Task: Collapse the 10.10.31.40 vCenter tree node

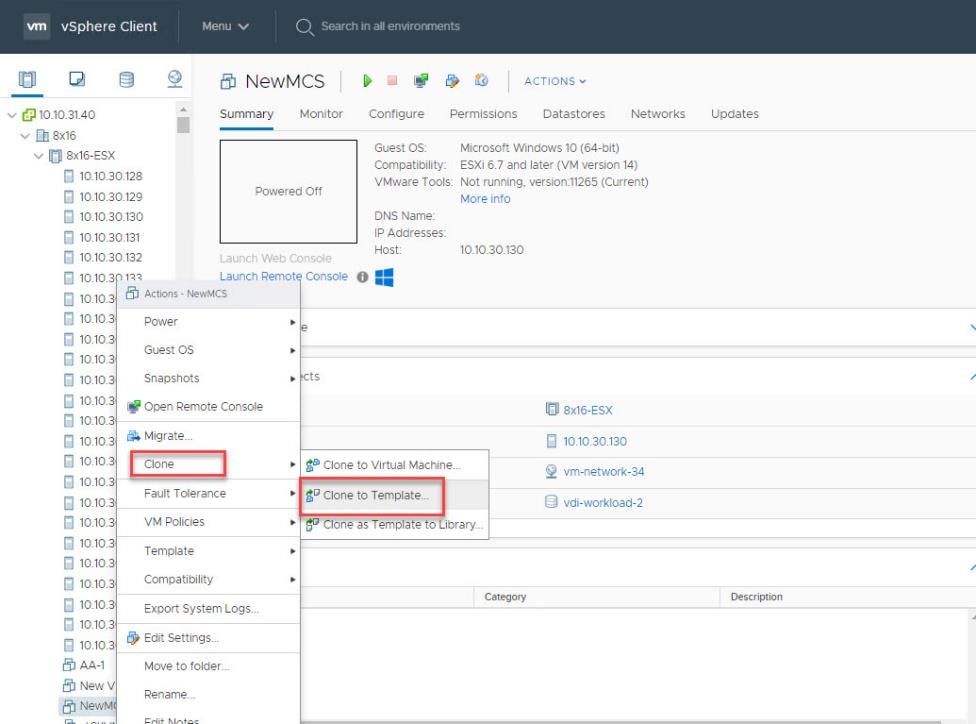Action: click(10, 115)
